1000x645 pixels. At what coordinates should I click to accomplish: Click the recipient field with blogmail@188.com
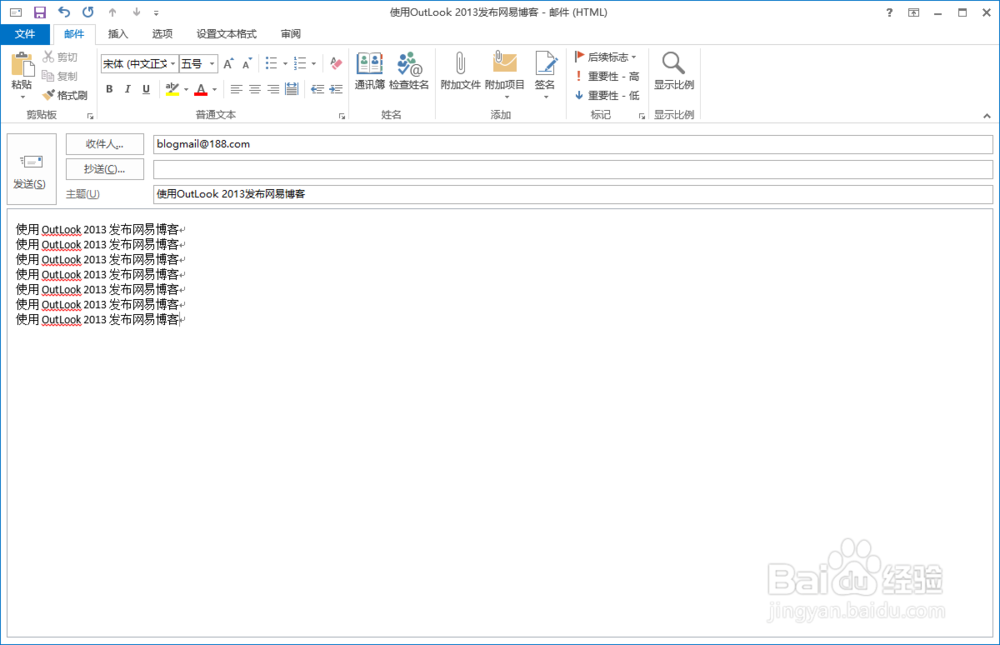(x=573, y=144)
